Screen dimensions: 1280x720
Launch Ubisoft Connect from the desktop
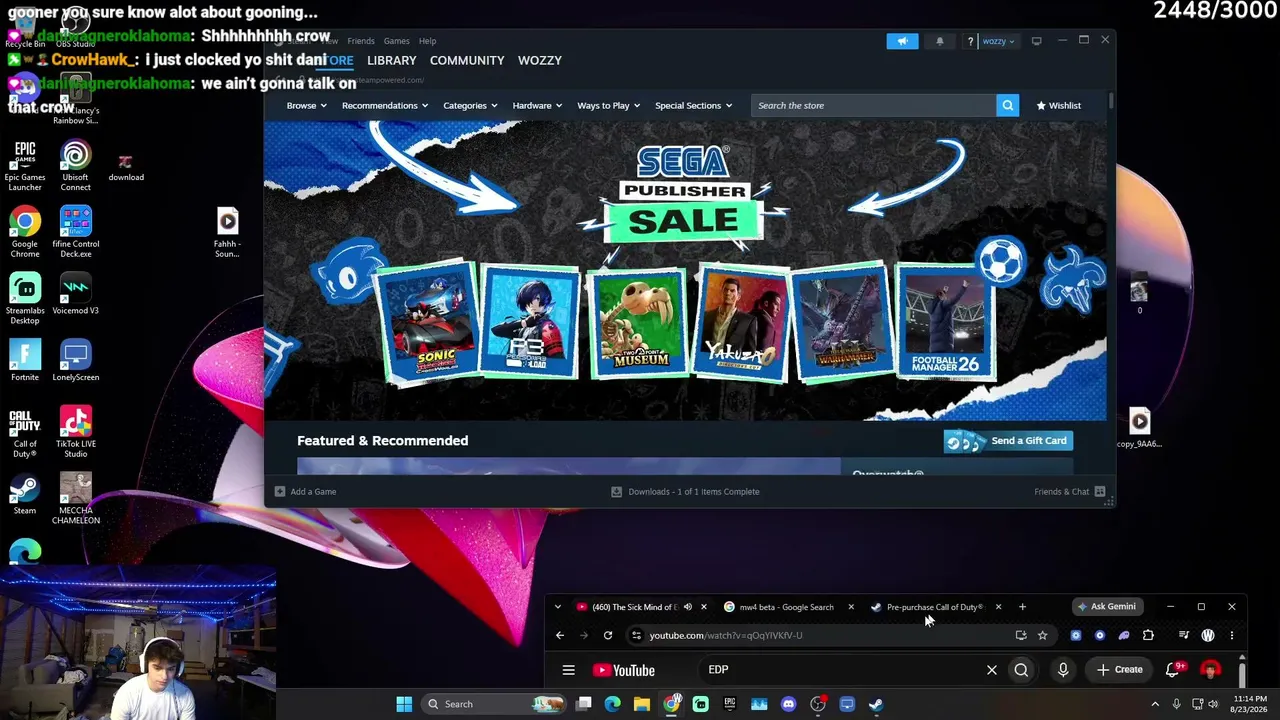tap(75, 166)
